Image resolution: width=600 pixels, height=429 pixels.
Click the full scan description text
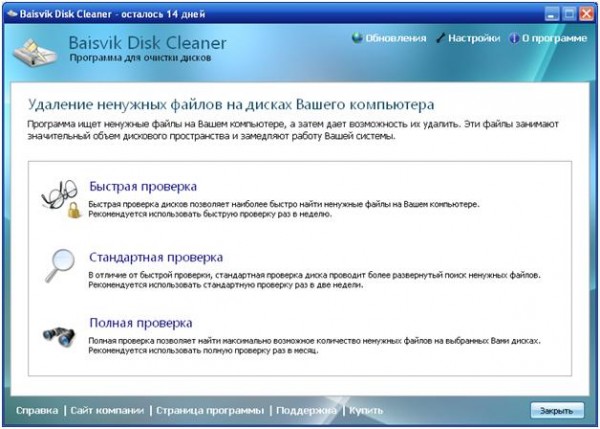314,346
